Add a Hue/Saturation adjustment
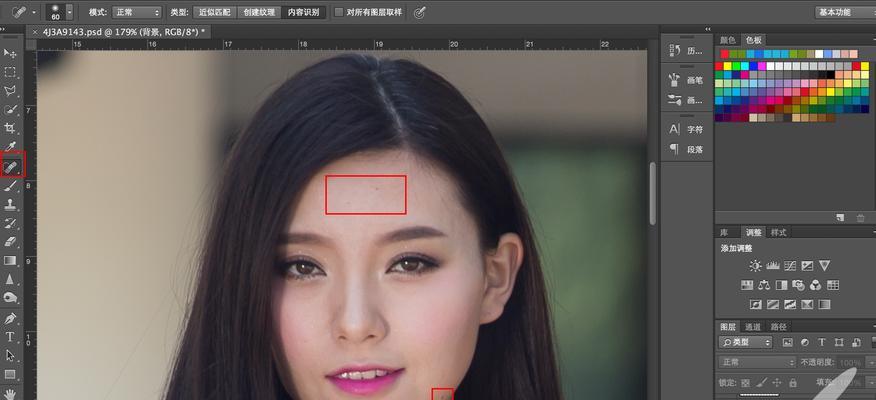 tap(747, 285)
